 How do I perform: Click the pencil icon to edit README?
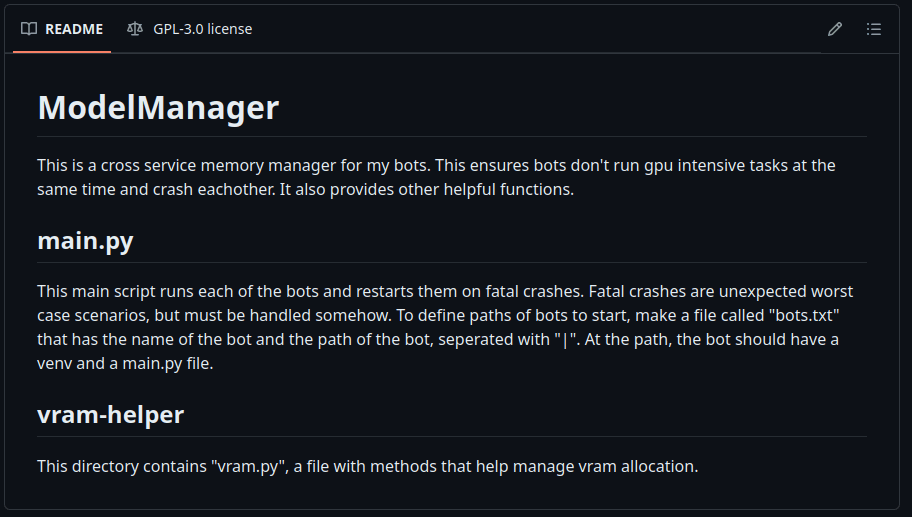point(835,29)
